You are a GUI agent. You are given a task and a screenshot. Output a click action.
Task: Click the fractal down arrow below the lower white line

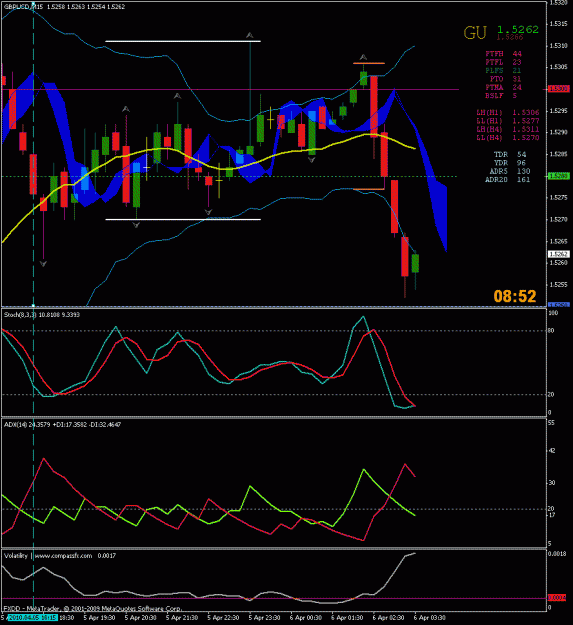136,225
